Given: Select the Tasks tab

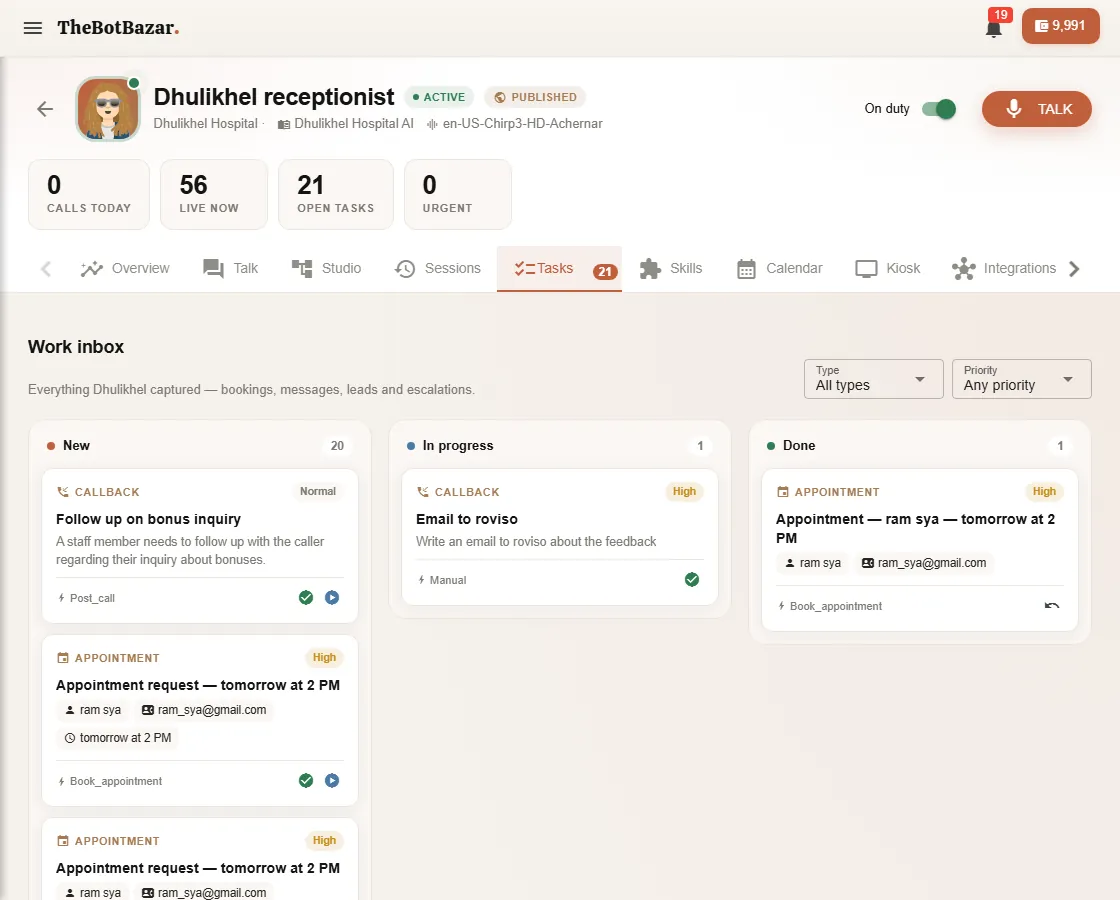Looking at the screenshot, I should coord(559,269).
